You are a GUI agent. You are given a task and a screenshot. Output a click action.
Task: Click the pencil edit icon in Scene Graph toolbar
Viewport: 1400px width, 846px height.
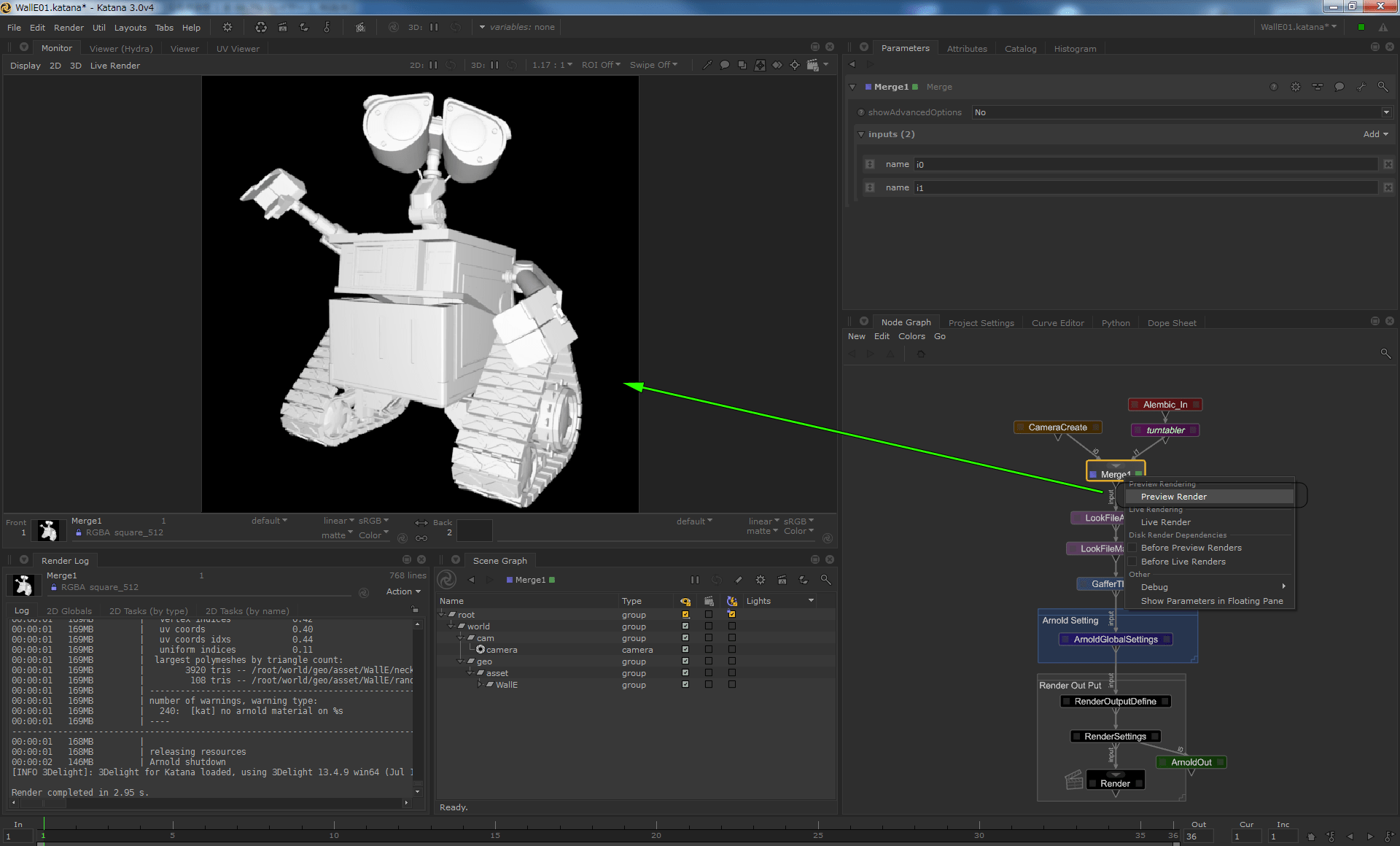pyautogui.click(x=739, y=580)
